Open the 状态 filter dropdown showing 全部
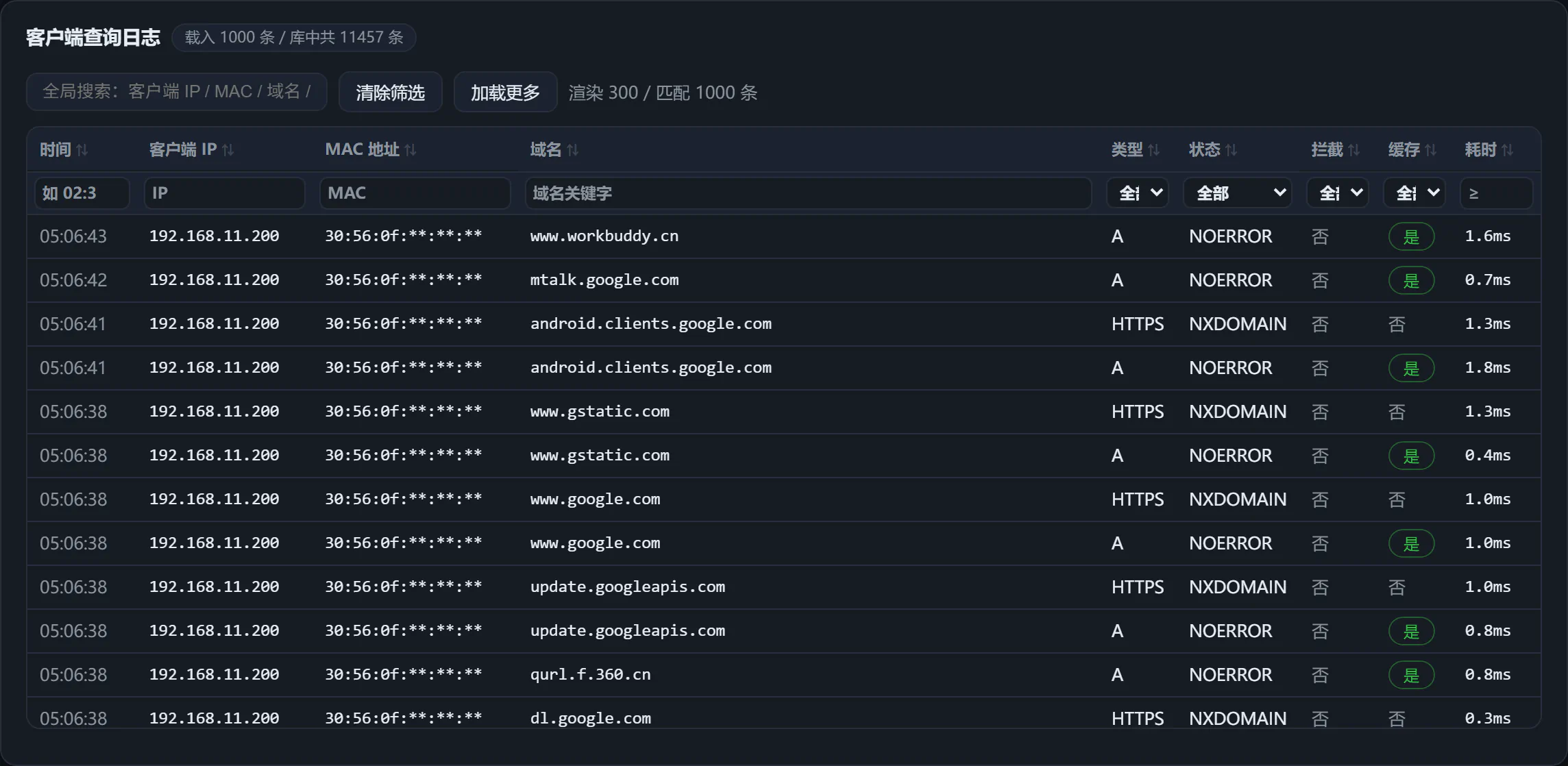Image resolution: width=1568 pixels, height=766 pixels. [1238, 193]
